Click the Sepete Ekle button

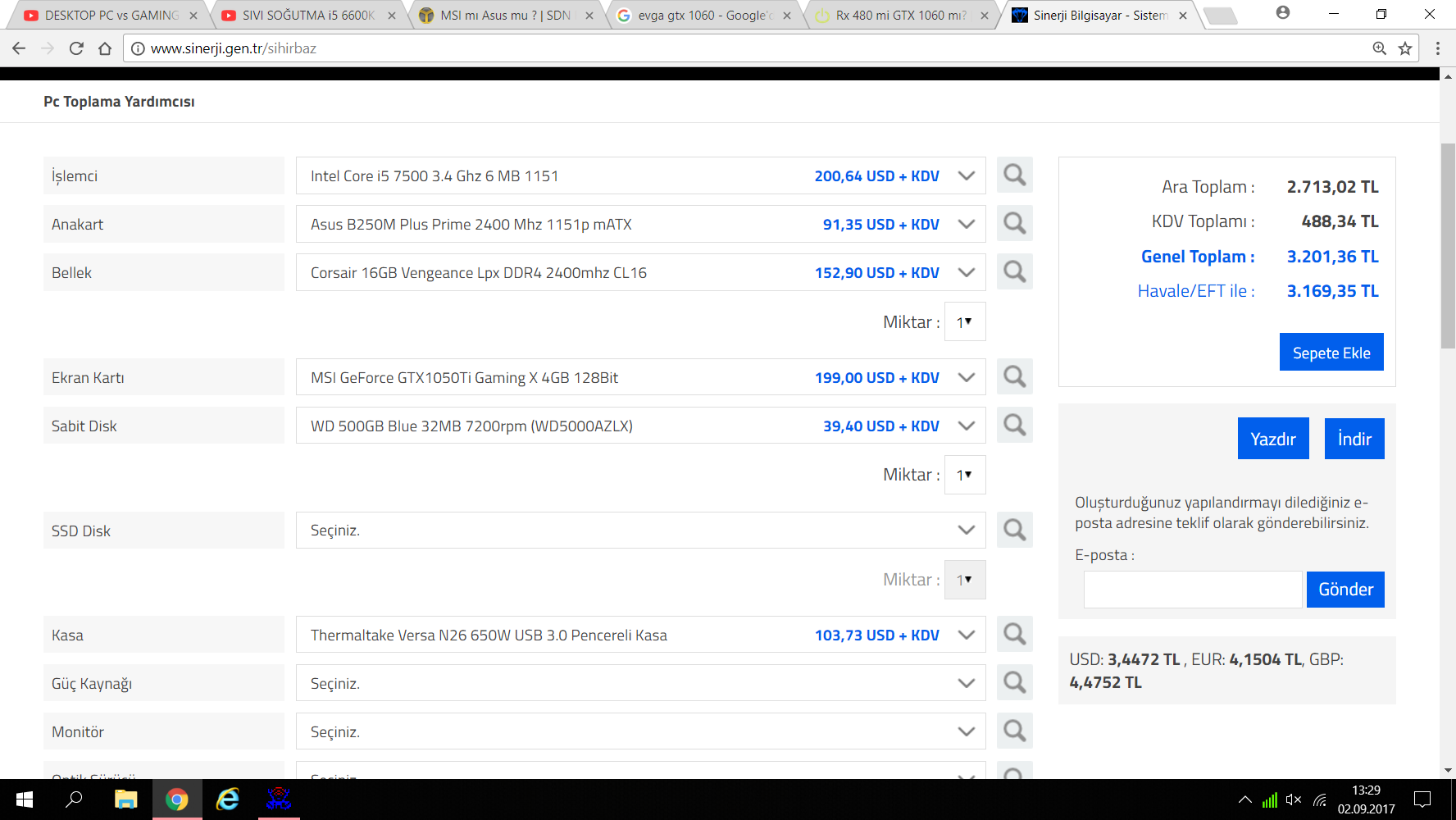point(1331,352)
